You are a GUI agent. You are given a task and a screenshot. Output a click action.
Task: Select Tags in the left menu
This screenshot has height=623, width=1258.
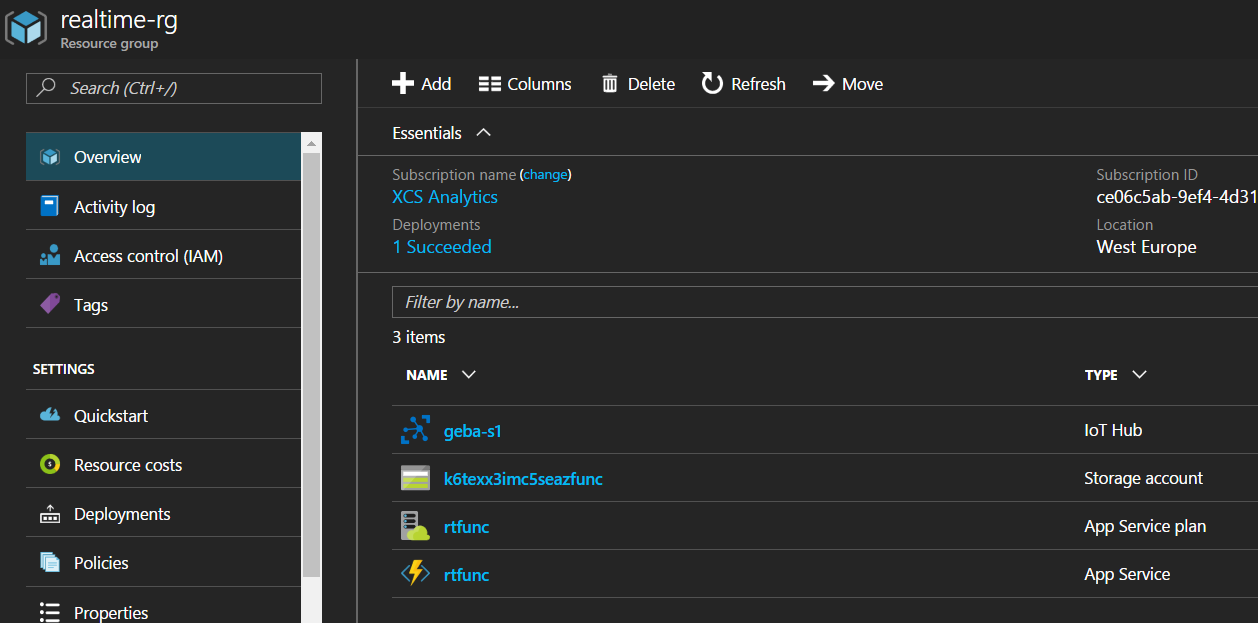90,305
